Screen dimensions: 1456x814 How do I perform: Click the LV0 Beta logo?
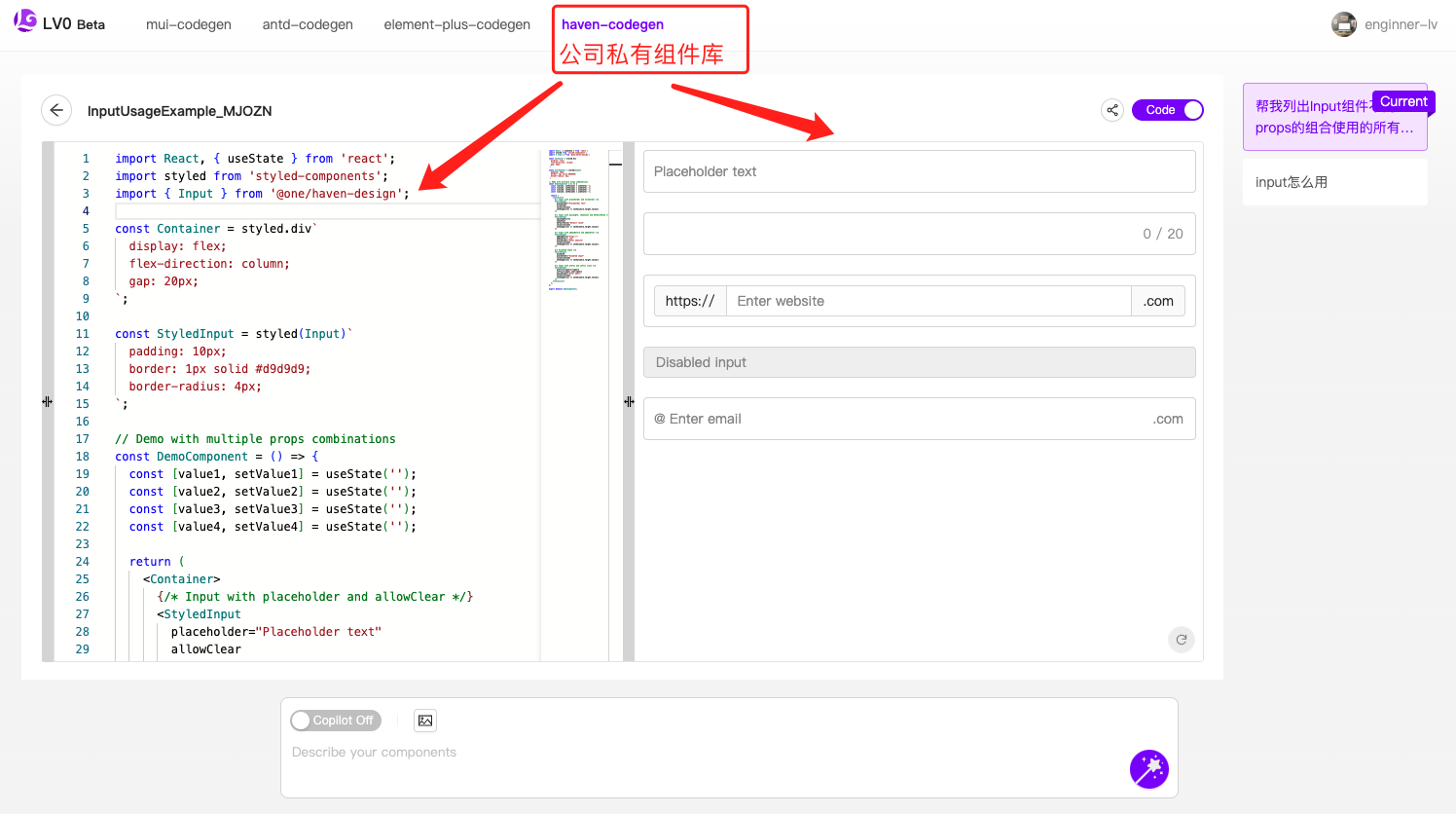click(59, 23)
